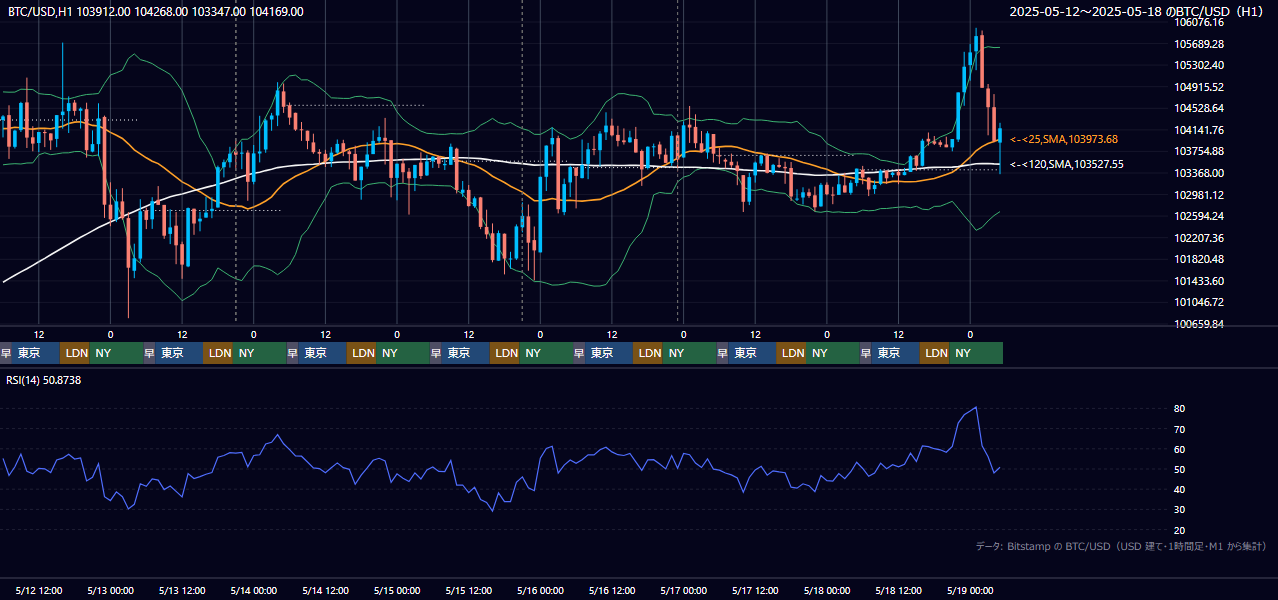Click price axis label 105689.28
This screenshot has height=600, width=1278.
[x=1200, y=44]
